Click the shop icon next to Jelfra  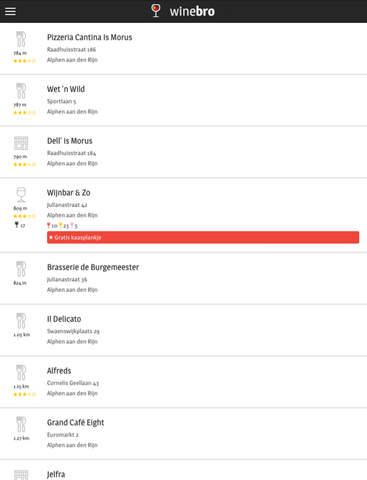tap(21, 475)
